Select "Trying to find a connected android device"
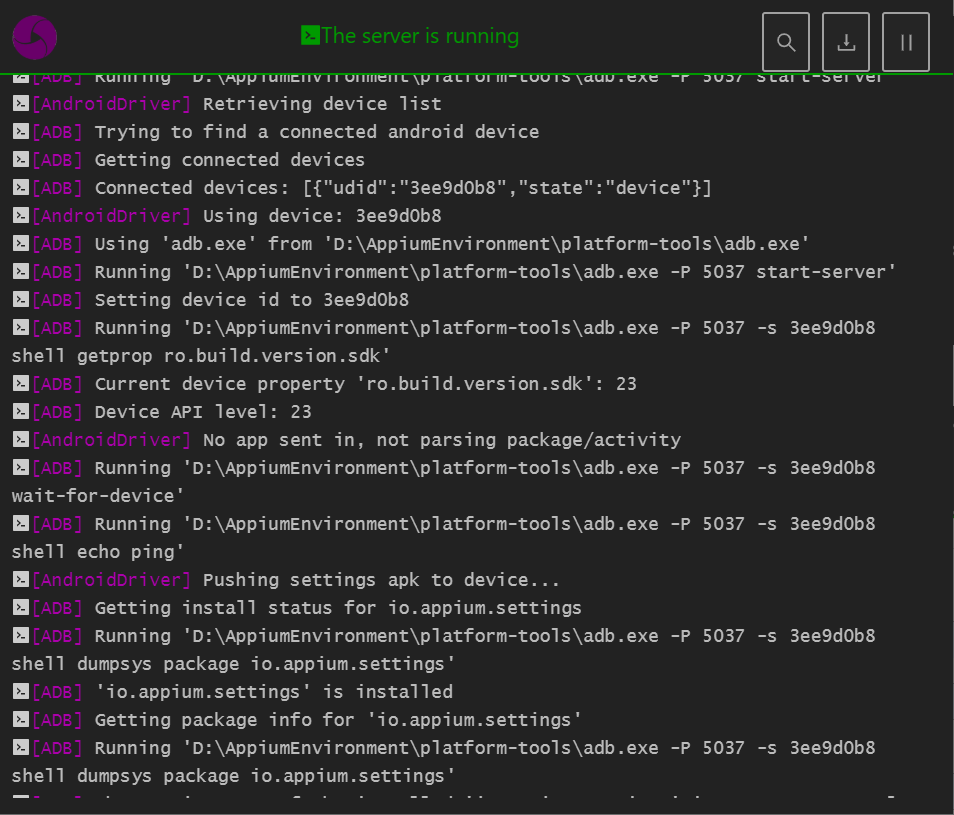Screen dimensions: 954x815 (x=316, y=132)
